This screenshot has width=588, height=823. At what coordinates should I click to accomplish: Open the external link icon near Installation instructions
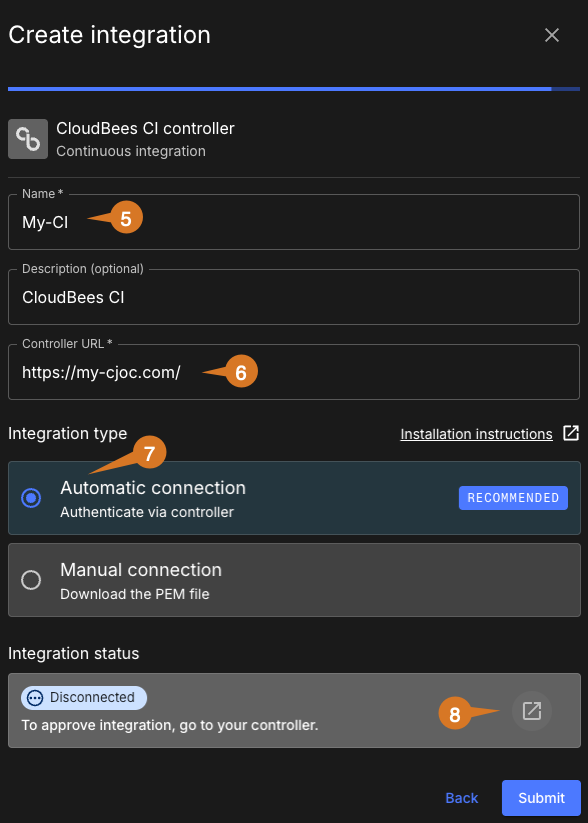(x=570, y=434)
